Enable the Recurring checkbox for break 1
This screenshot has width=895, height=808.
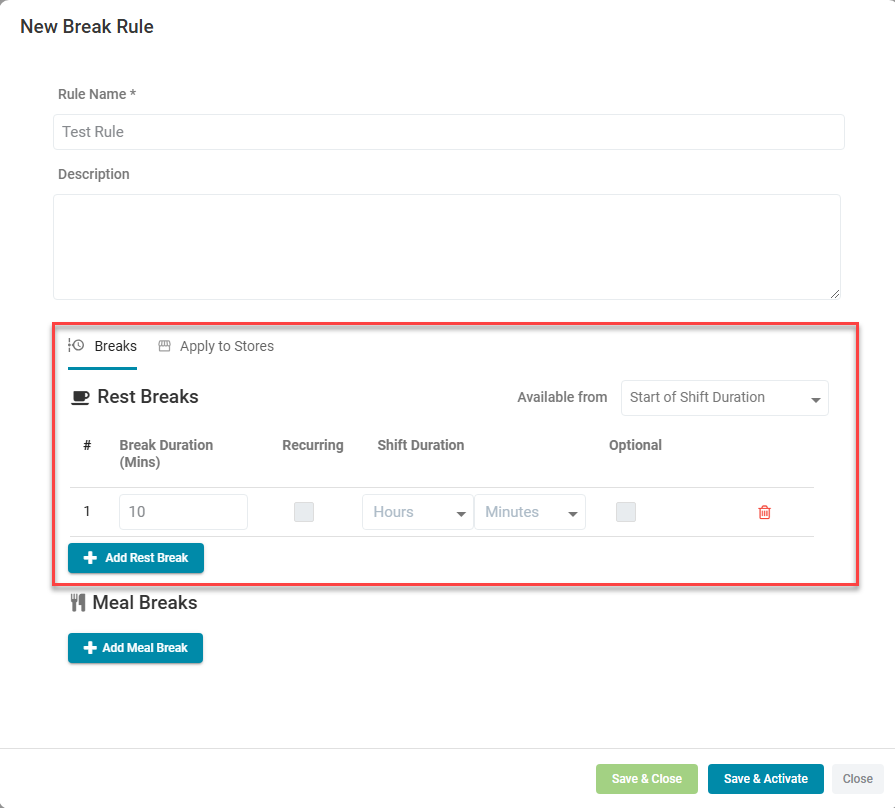[304, 512]
